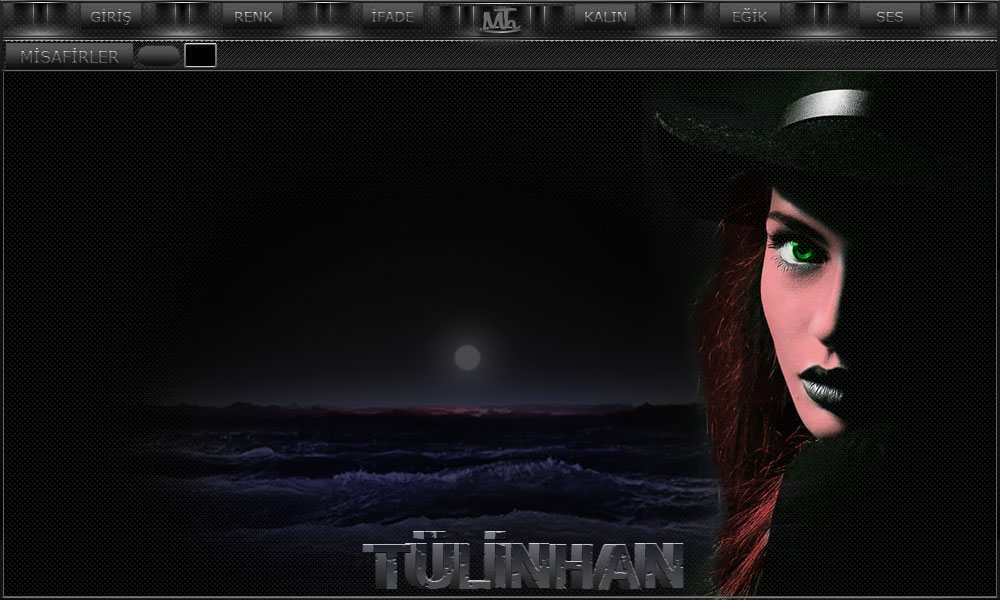Click the TÜLİNHAN title text
1000x600 pixels.
pyautogui.click(x=524, y=561)
